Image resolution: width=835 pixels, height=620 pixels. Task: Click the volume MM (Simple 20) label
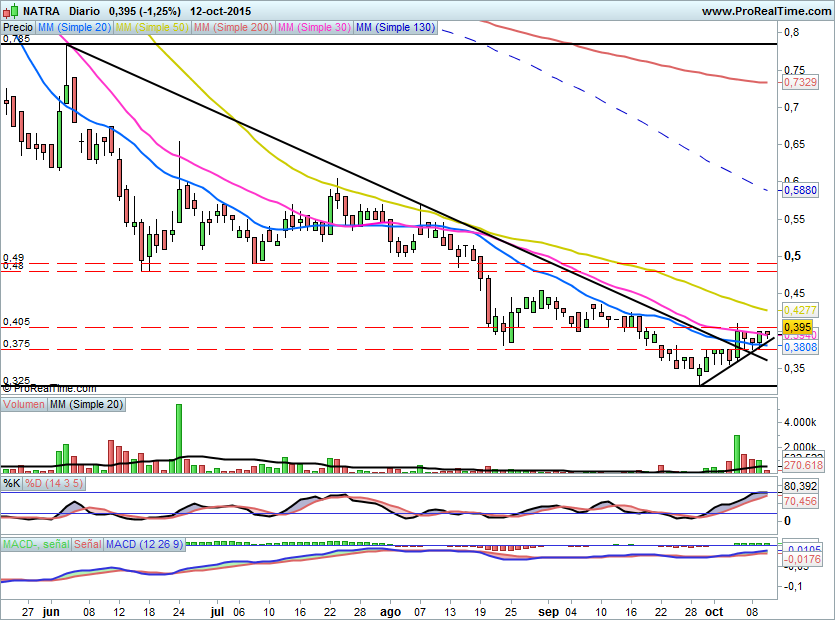pos(85,404)
